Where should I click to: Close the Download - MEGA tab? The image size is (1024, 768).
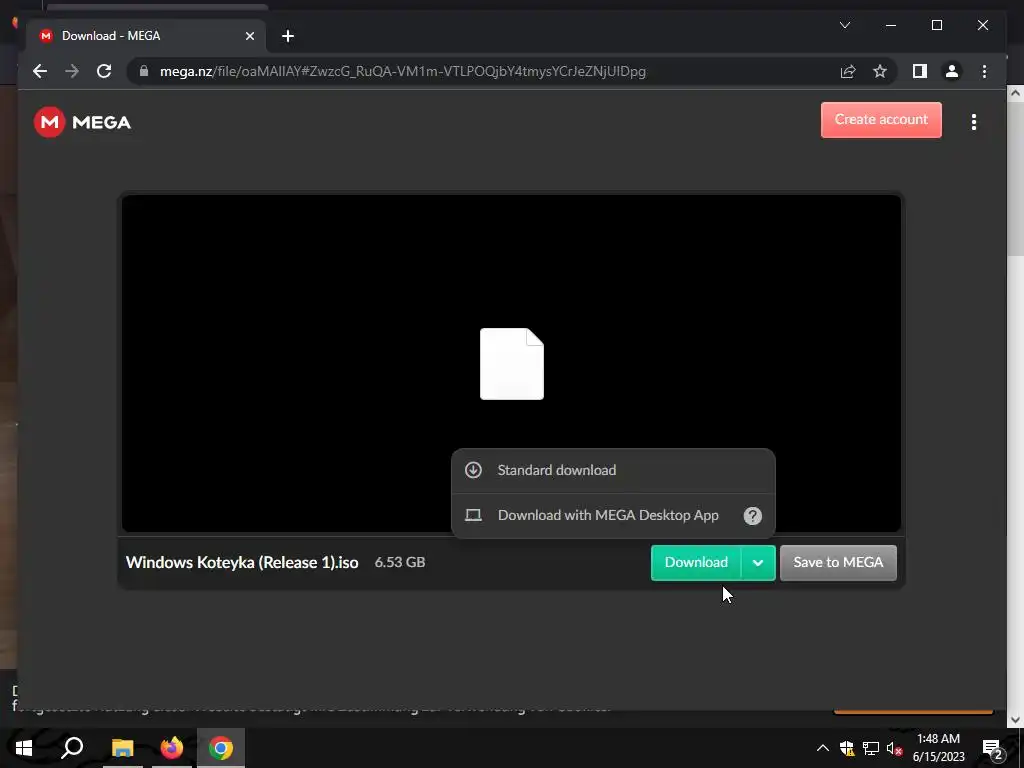(x=249, y=36)
